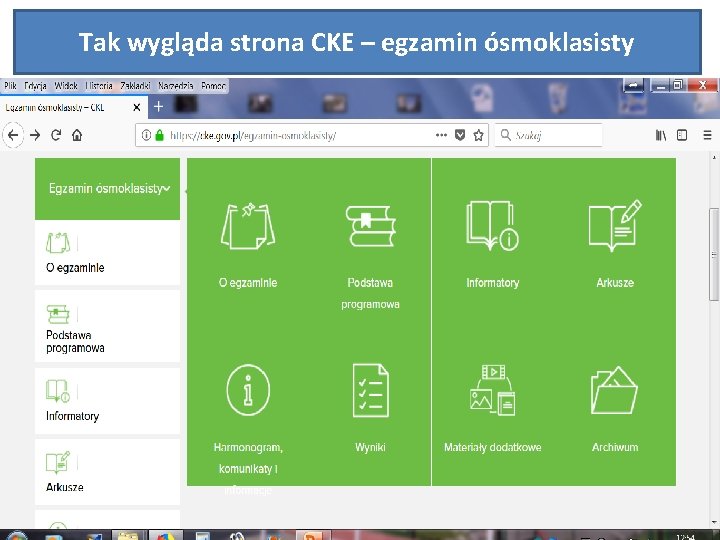Click the sidebar Informatory book icon
Screen dimensions: 720x540
58,391
